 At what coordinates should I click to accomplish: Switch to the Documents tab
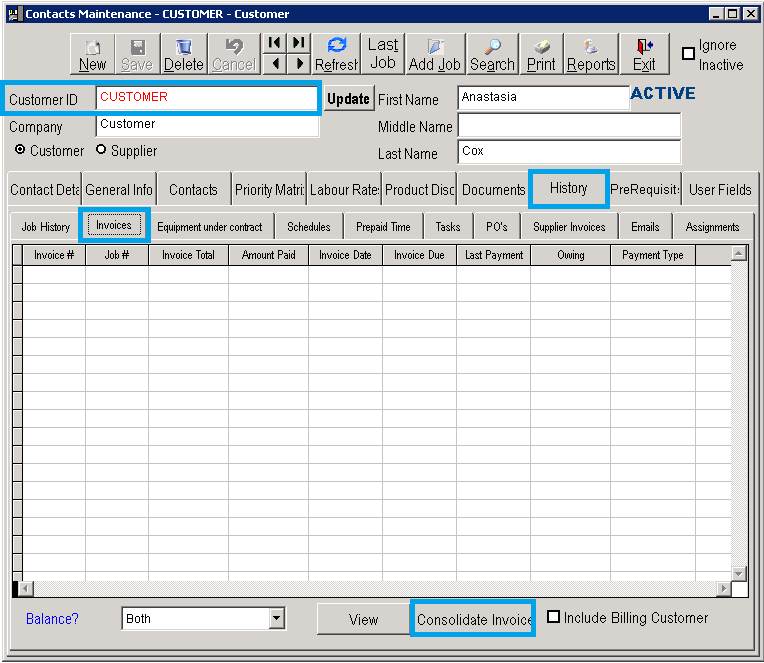[493, 190]
